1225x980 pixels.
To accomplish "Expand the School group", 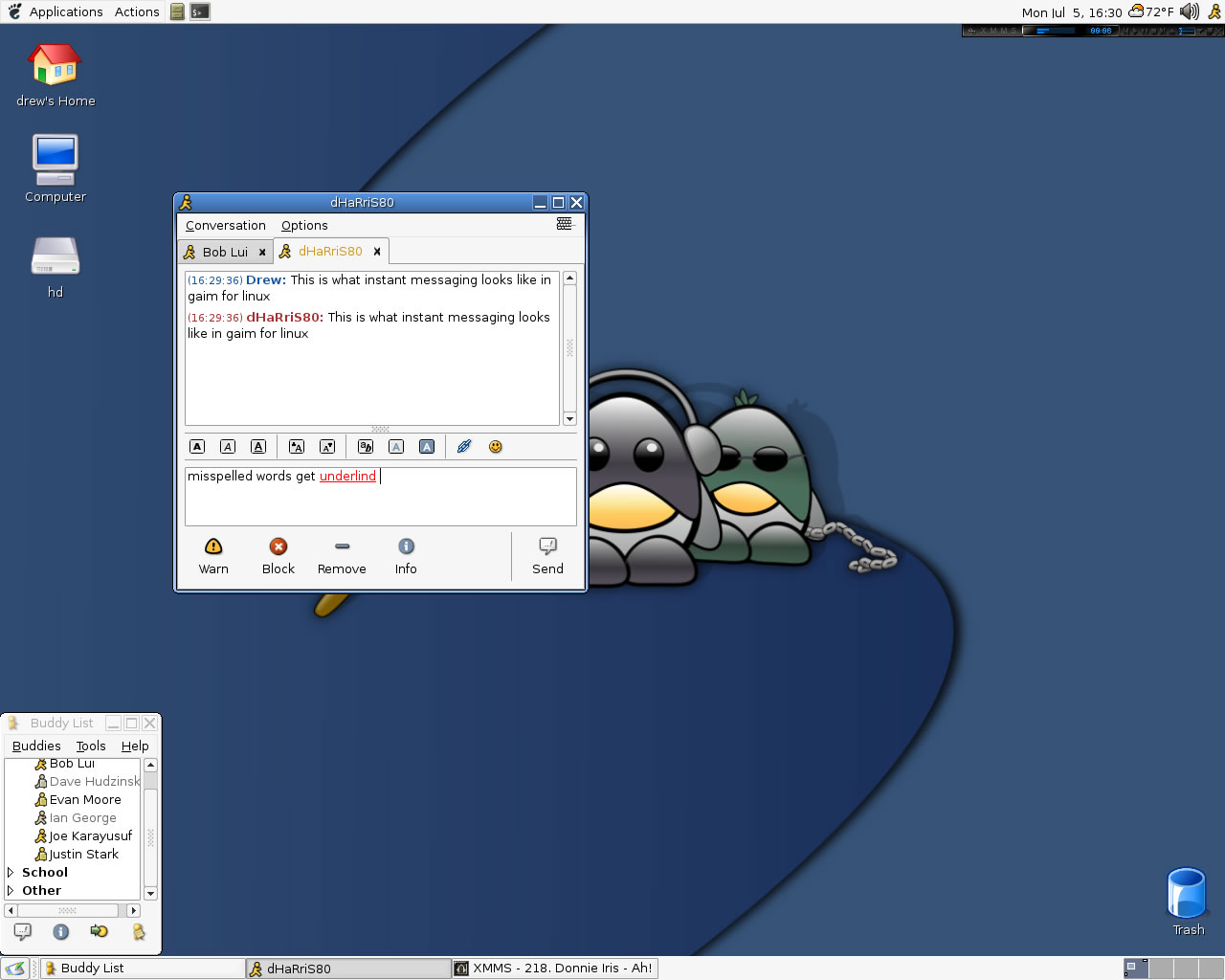I will pyautogui.click(x=11, y=873).
